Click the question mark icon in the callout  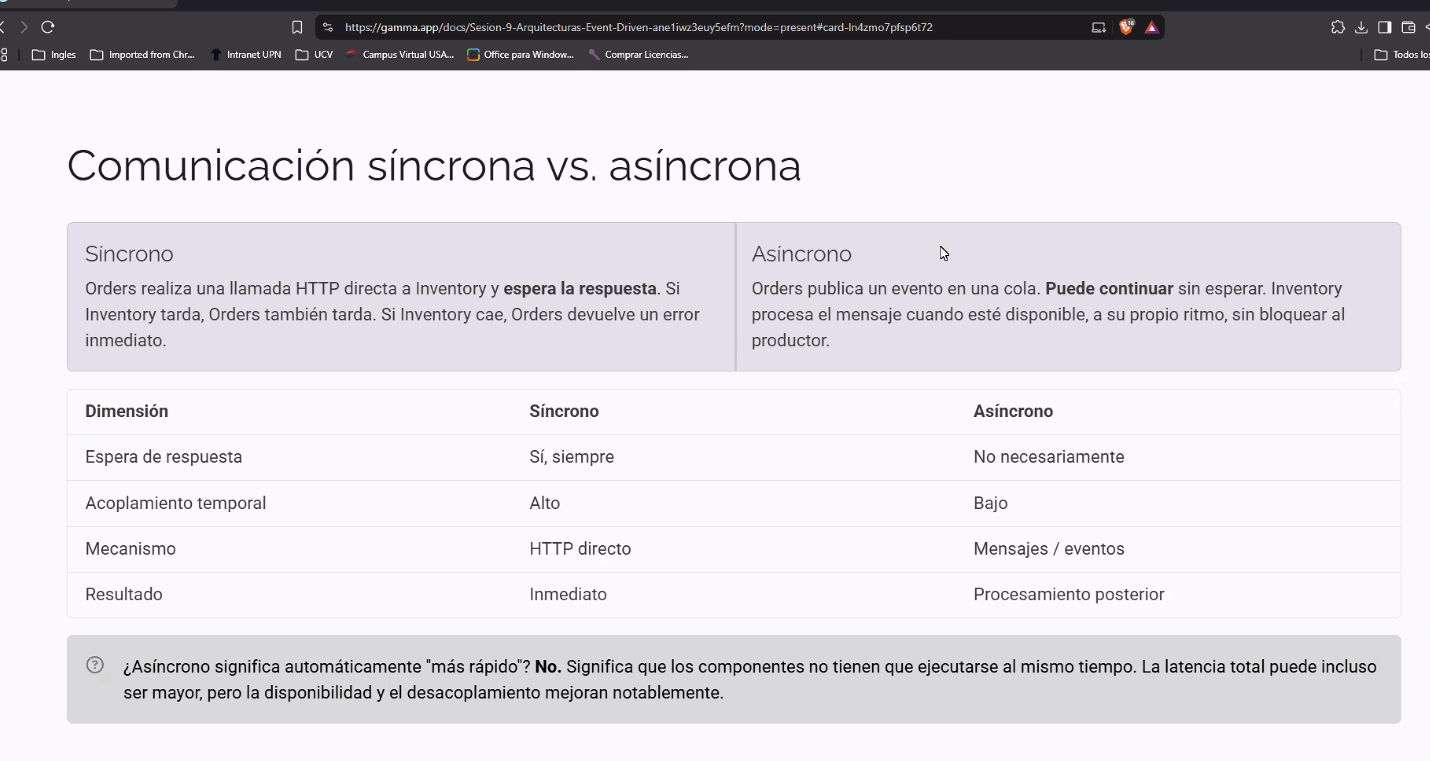coord(95,665)
